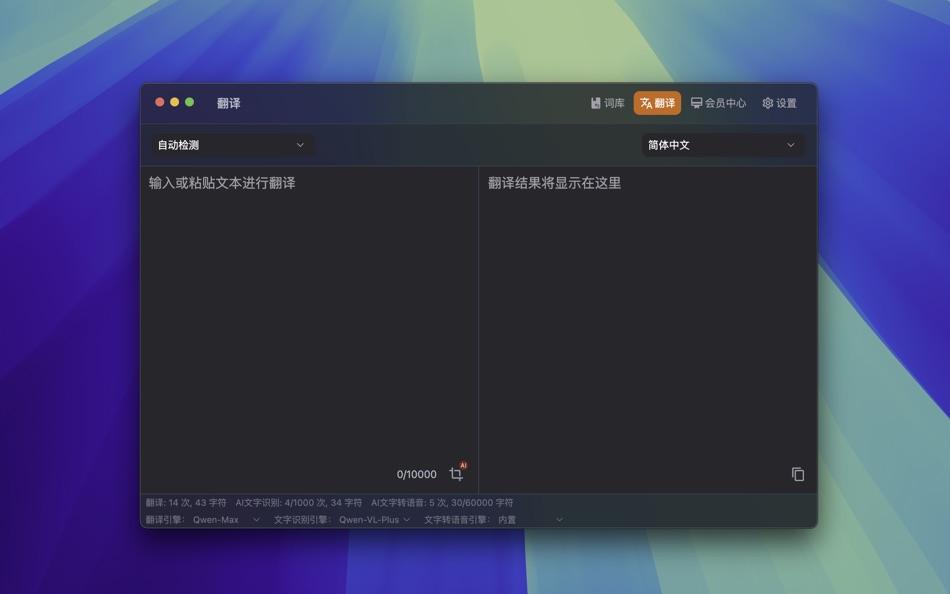Change 文字转语音引擎 内置 dropdown
The image size is (950, 594).
click(531, 519)
